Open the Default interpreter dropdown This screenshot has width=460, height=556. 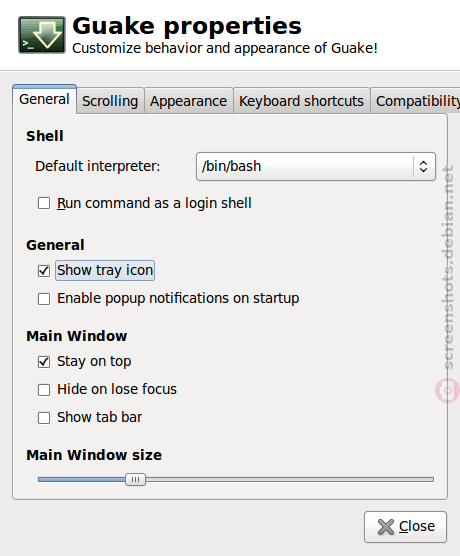point(316,166)
